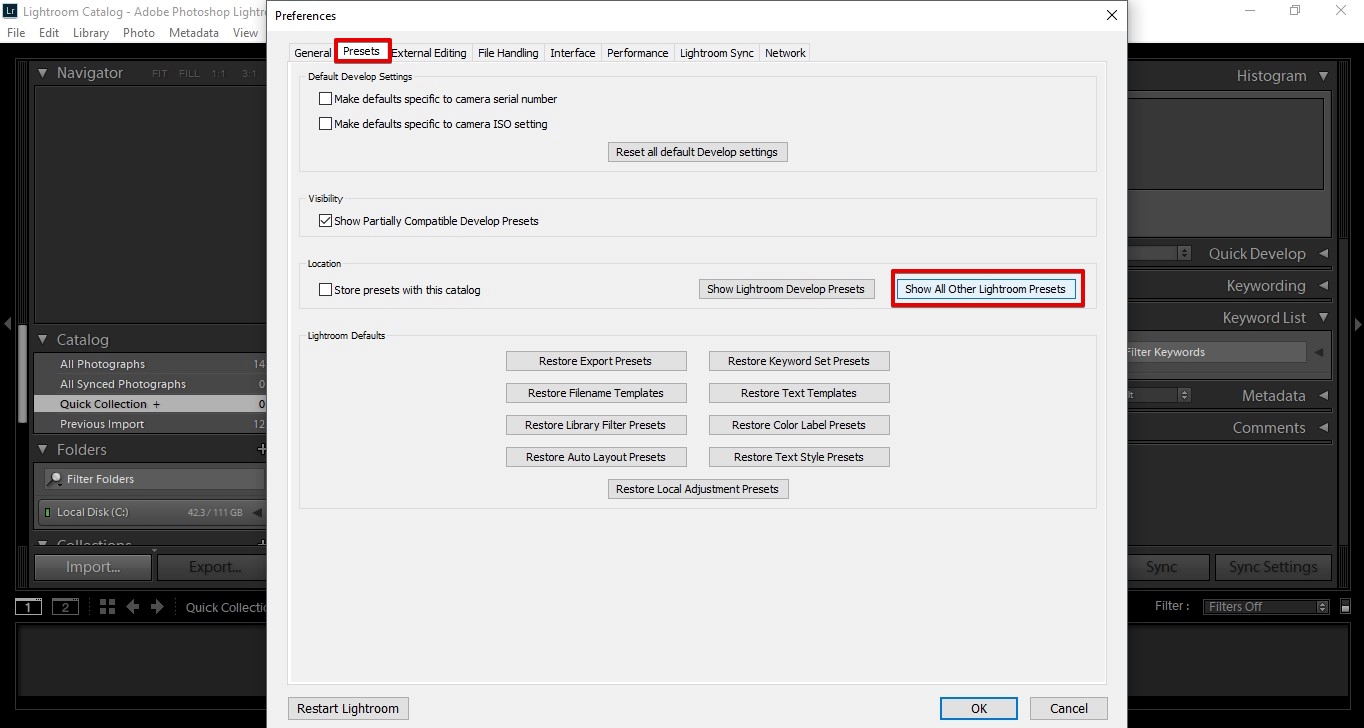Click the '+' icon beside Folders
Viewport: 1364px width, 728px height.
click(x=261, y=449)
